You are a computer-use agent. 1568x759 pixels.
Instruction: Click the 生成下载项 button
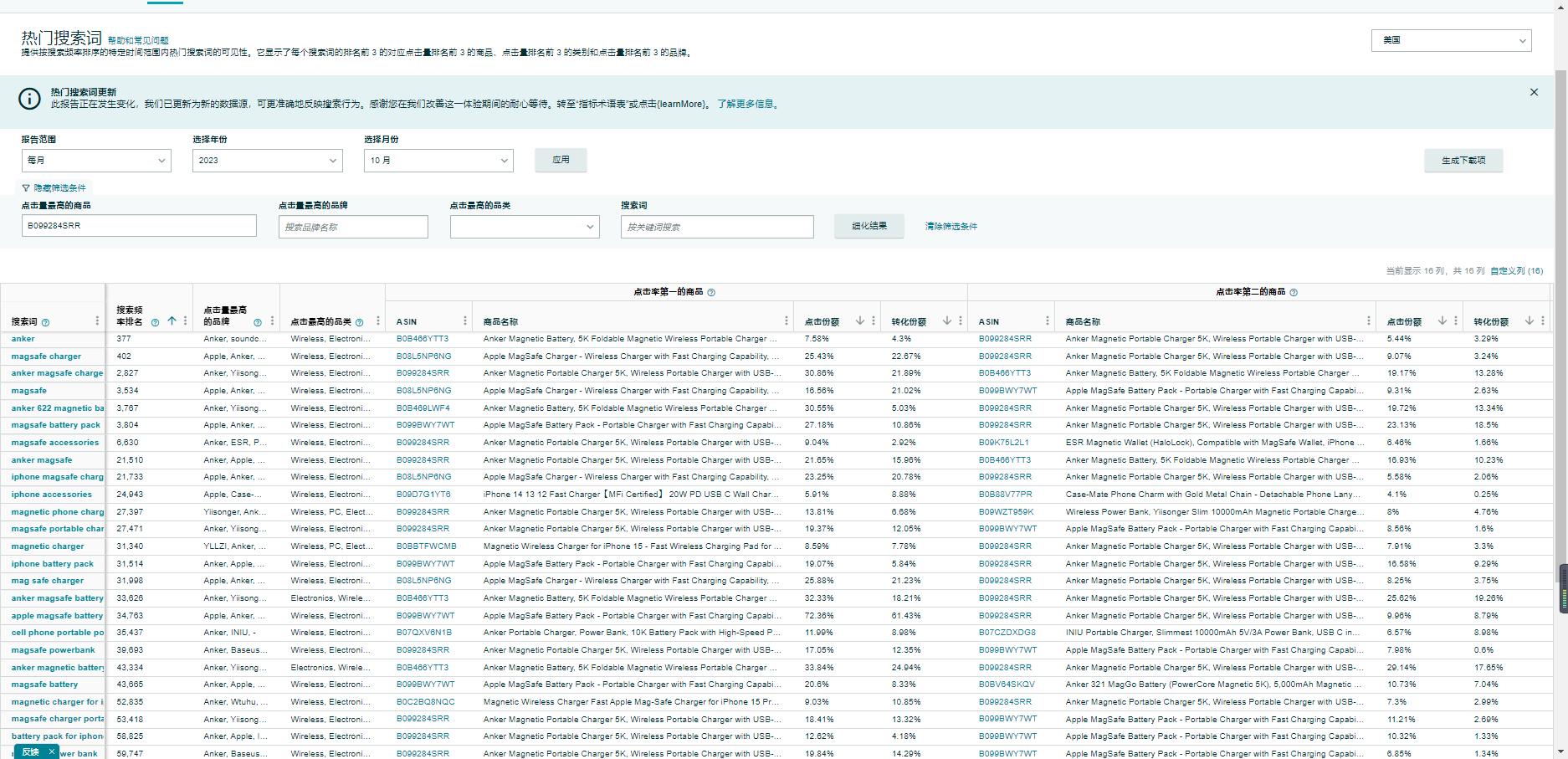point(1463,161)
